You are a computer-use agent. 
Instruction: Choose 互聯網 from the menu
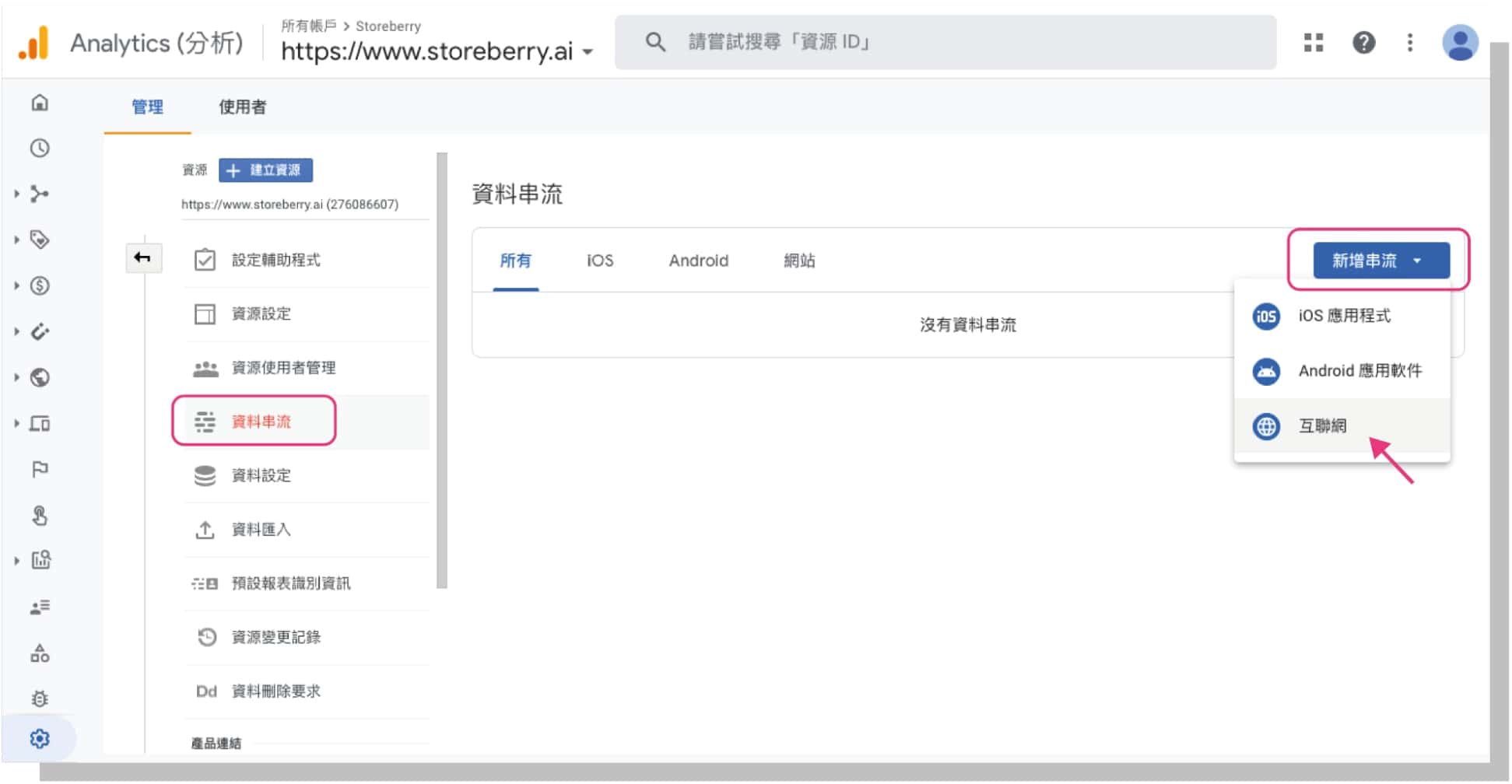pos(1342,426)
